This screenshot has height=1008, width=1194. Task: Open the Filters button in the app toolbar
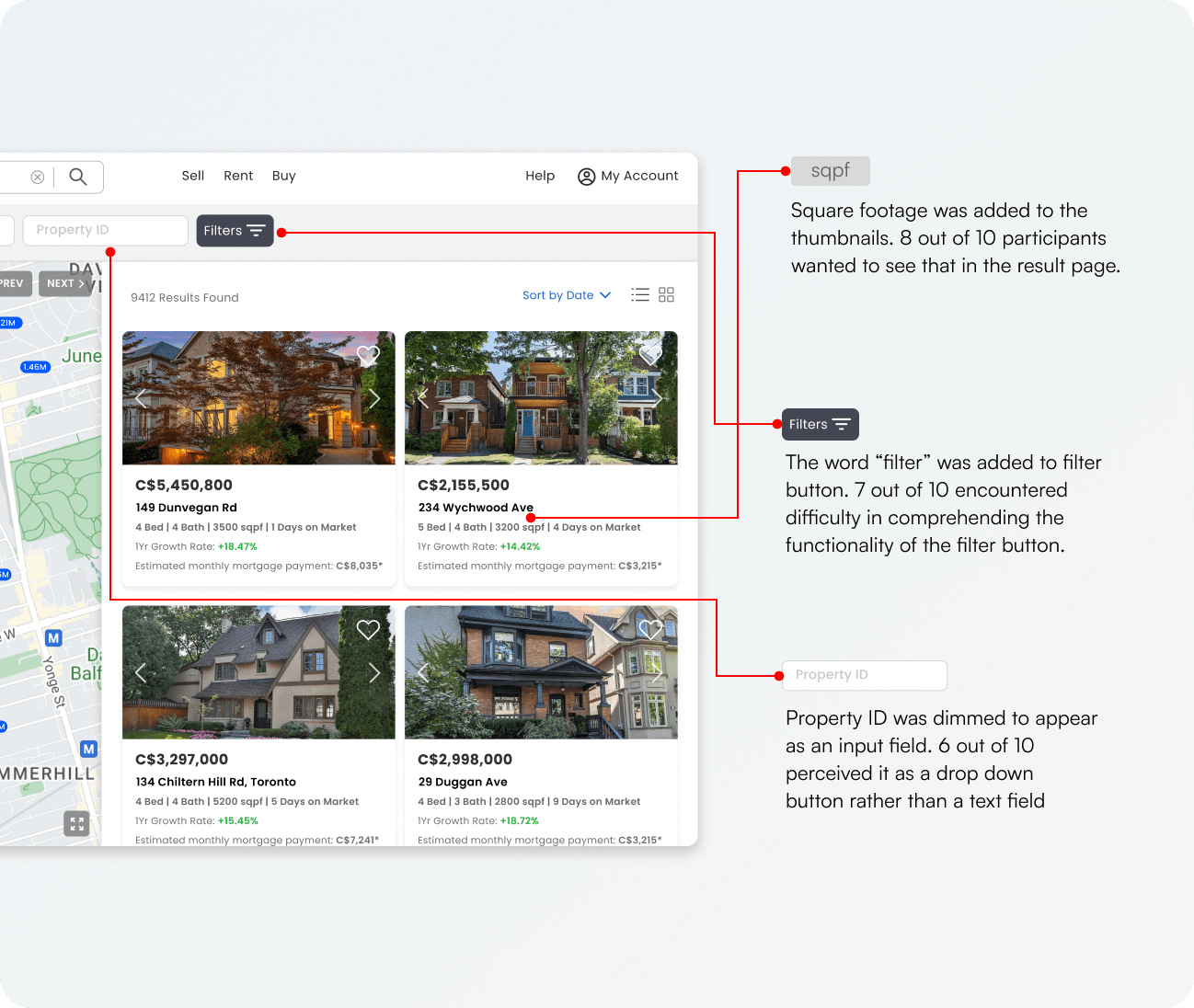pyautogui.click(x=235, y=231)
